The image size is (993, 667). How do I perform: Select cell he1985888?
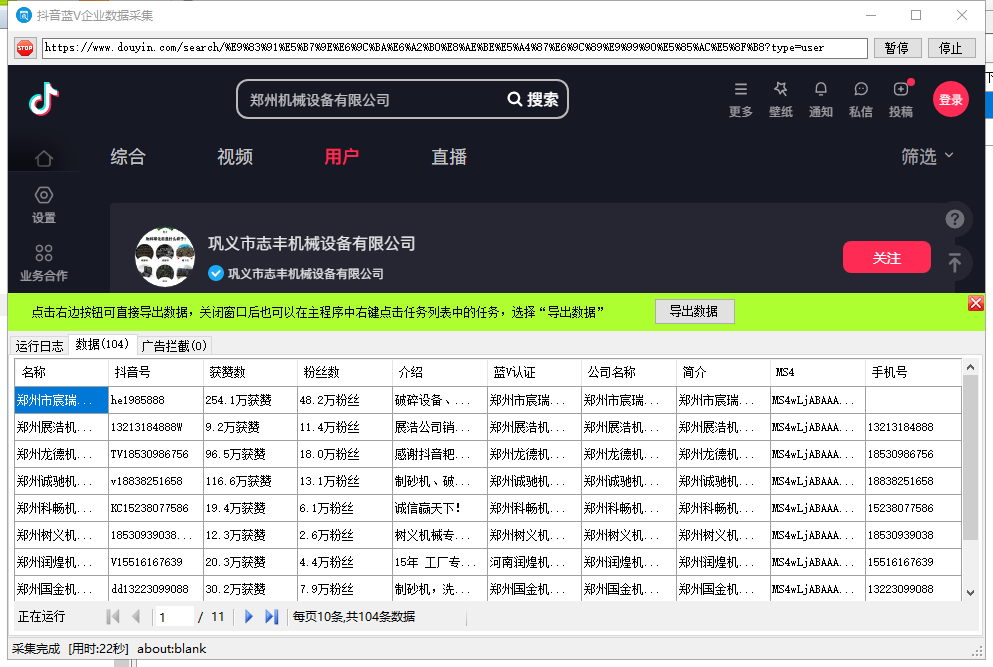[156, 400]
